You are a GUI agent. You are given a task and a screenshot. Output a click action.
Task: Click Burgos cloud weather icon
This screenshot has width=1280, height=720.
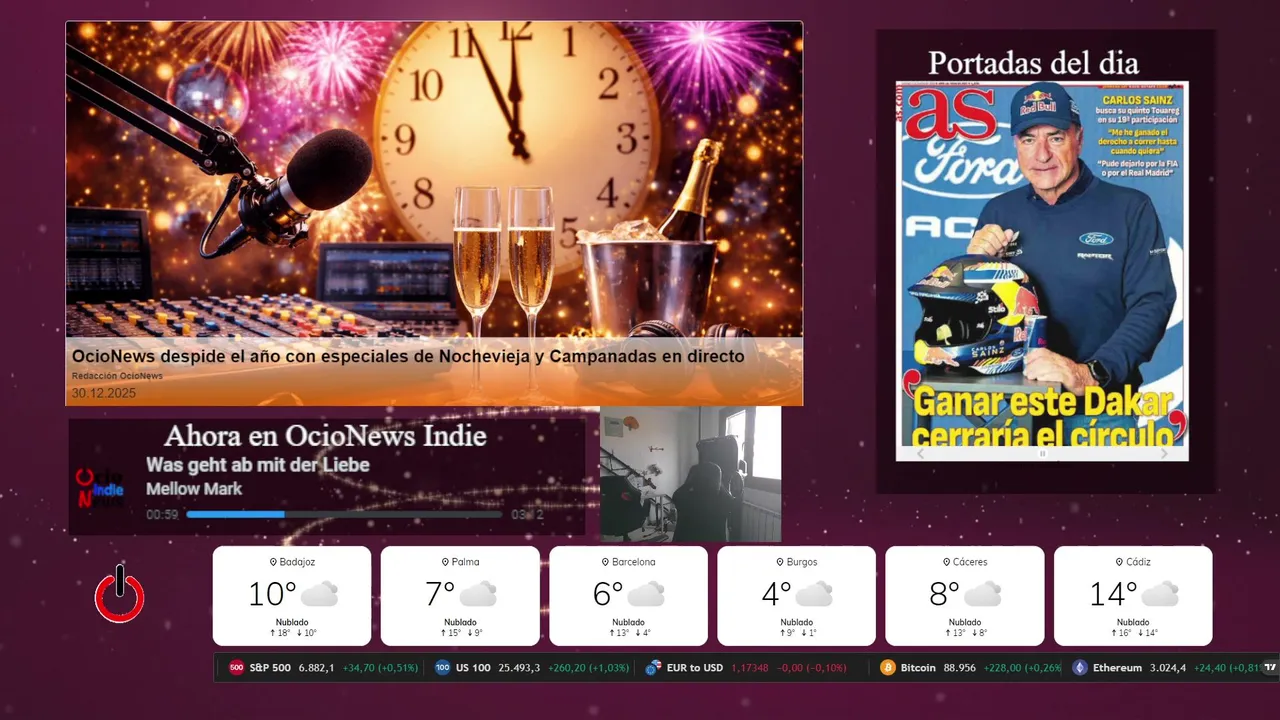click(x=814, y=594)
